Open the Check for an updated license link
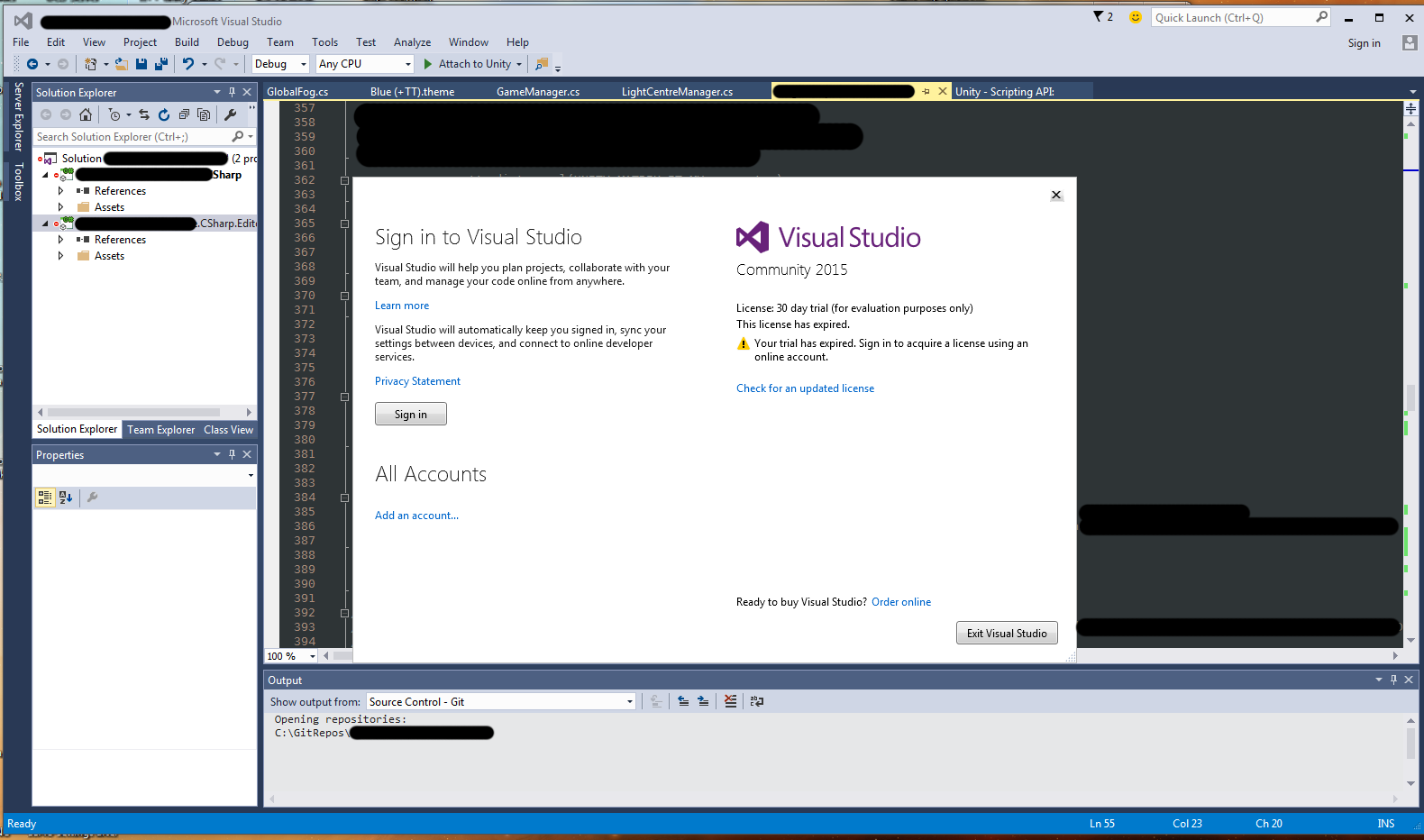Viewport: 1424px width, 840px height. 805,388
